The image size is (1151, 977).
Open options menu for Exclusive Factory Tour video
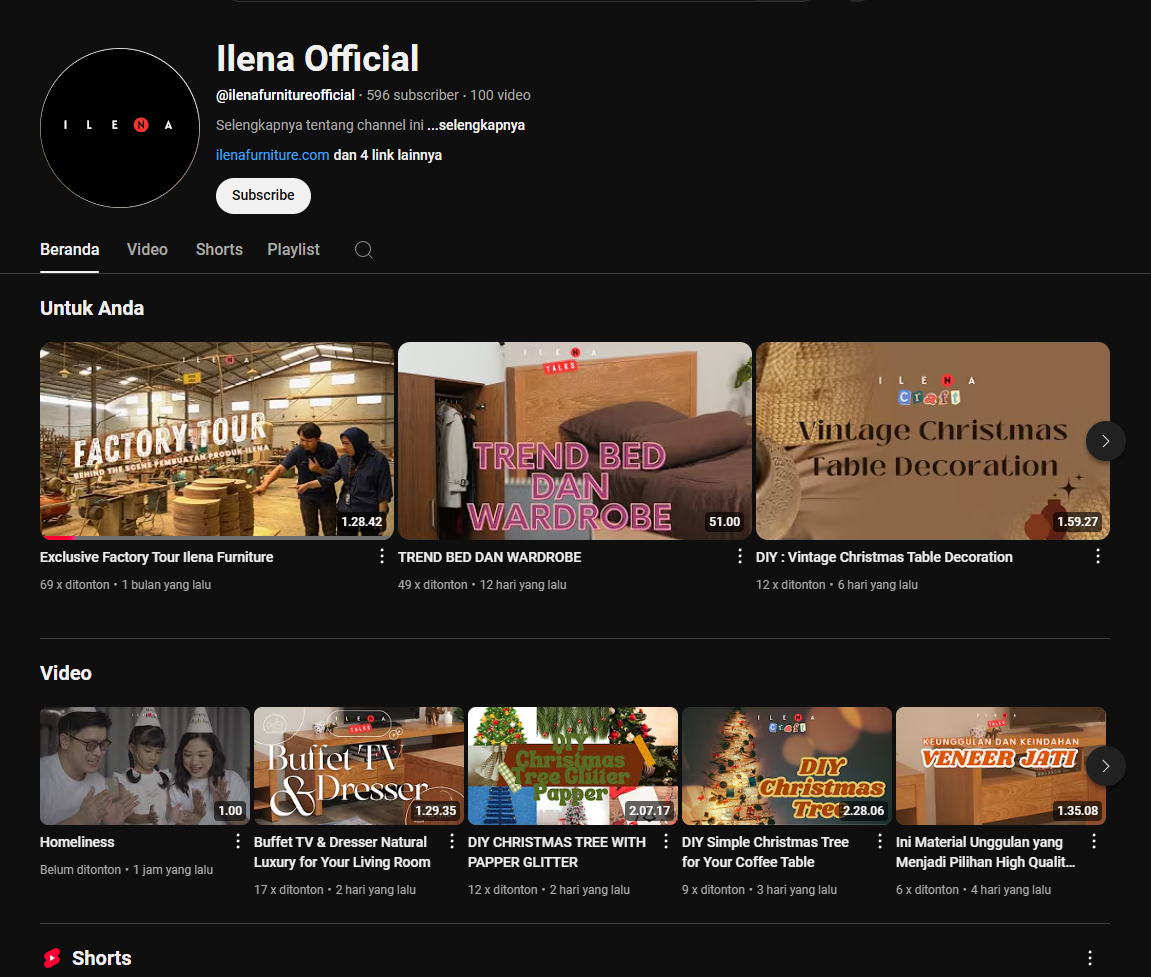click(x=382, y=557)
